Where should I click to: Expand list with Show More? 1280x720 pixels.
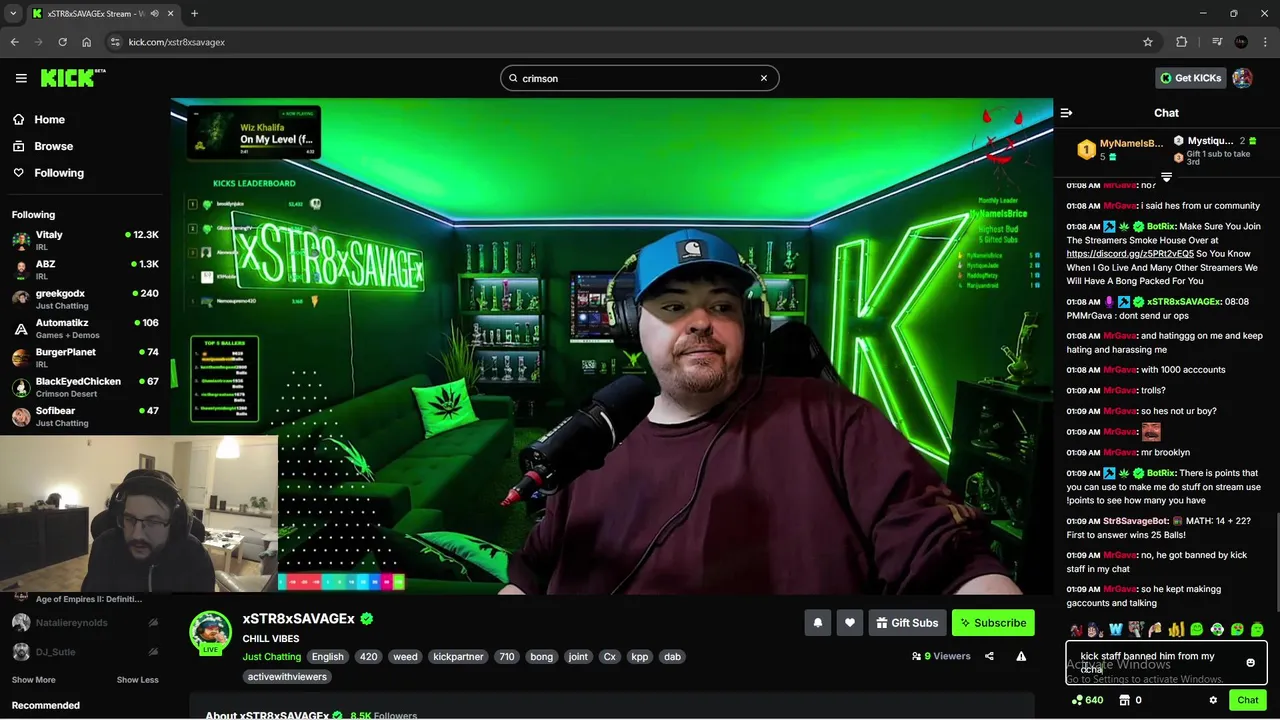pyautogui.click(x=33, y=680)
